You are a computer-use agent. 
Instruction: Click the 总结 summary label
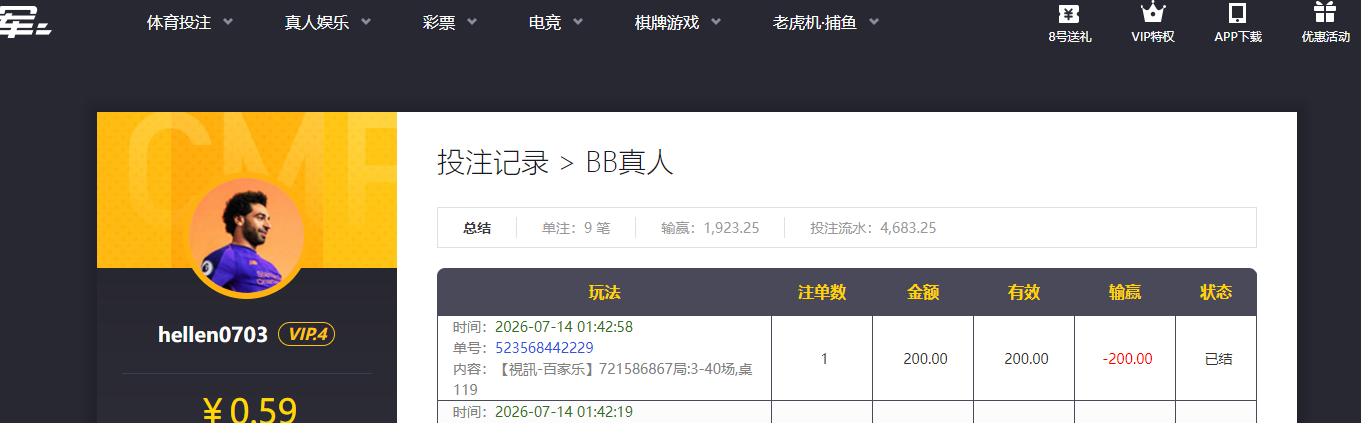(x=477, y=228)
